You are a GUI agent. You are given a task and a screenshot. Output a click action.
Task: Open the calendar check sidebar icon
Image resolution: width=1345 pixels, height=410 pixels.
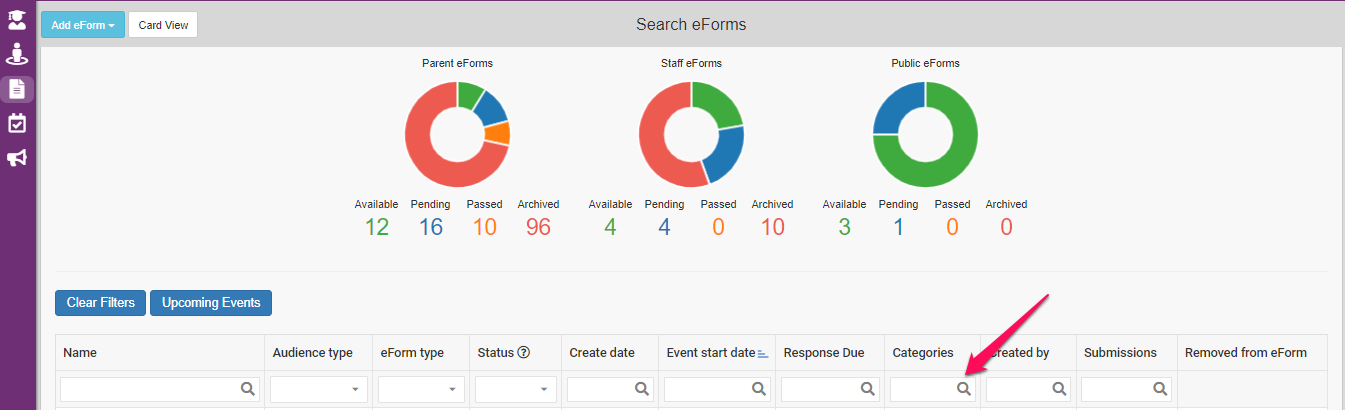click(x=17, y=123)
